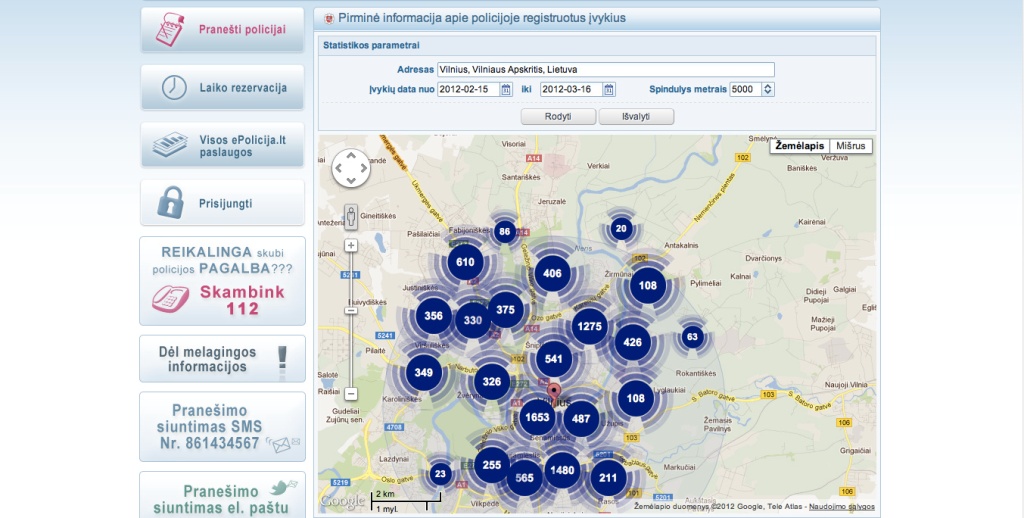Open calendar picker for the 'iki' end date
The width and height of the screenshot is (1024, 518).
click(x=609, y=90)
